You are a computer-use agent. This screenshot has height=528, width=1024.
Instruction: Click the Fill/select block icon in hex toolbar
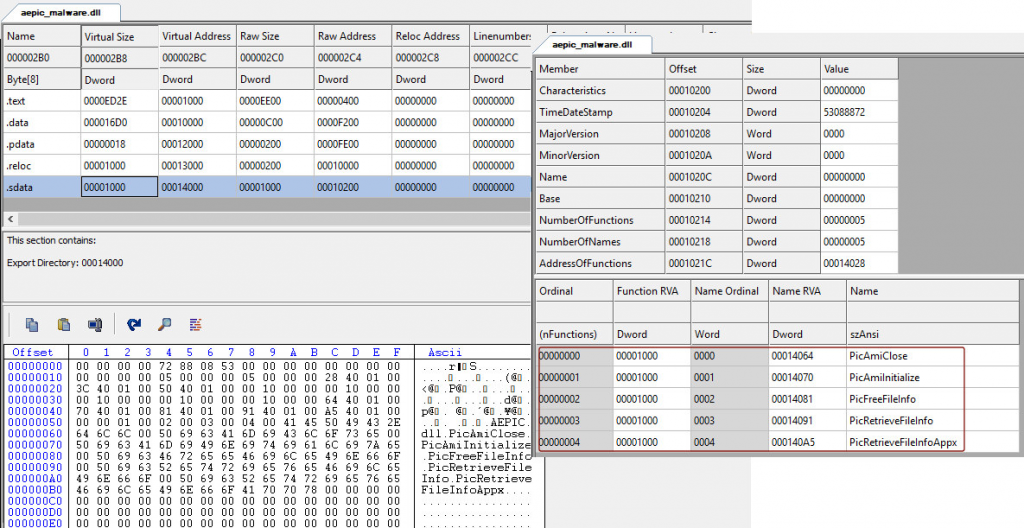(x=95, y=324)
